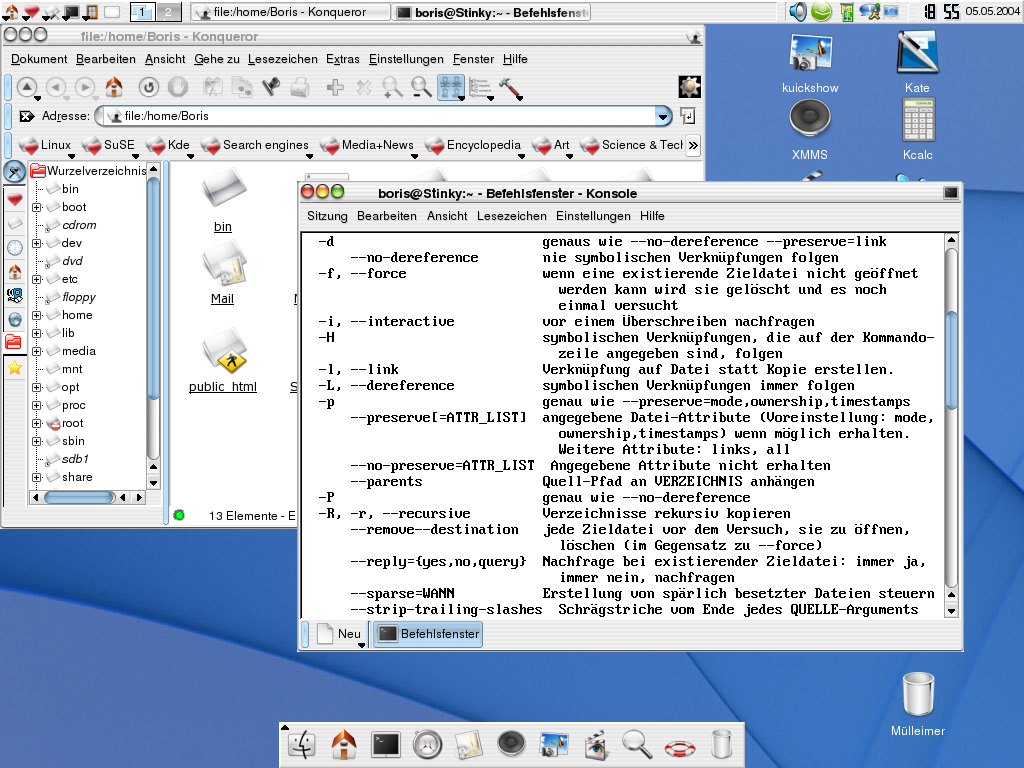Open the public_html folder icon
The height and width of the screenshot is (768, 1024).
(224, 350)
